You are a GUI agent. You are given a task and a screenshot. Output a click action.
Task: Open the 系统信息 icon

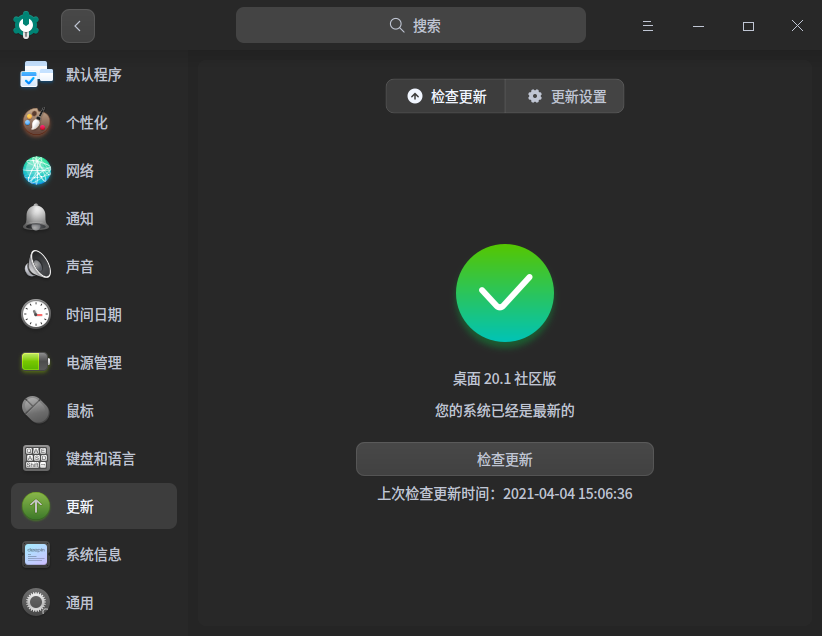click(36, 554)
